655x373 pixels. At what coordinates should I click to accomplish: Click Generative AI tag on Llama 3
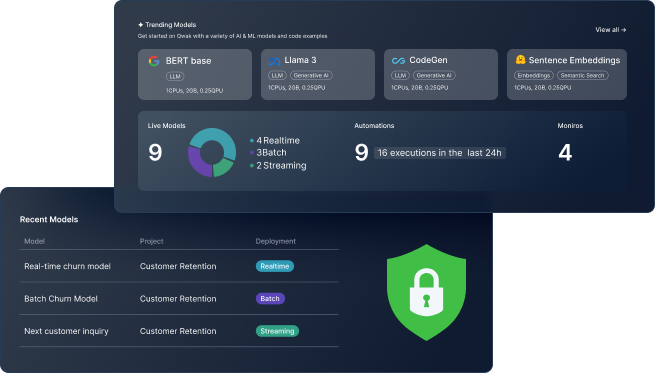(x=311, y=76)
